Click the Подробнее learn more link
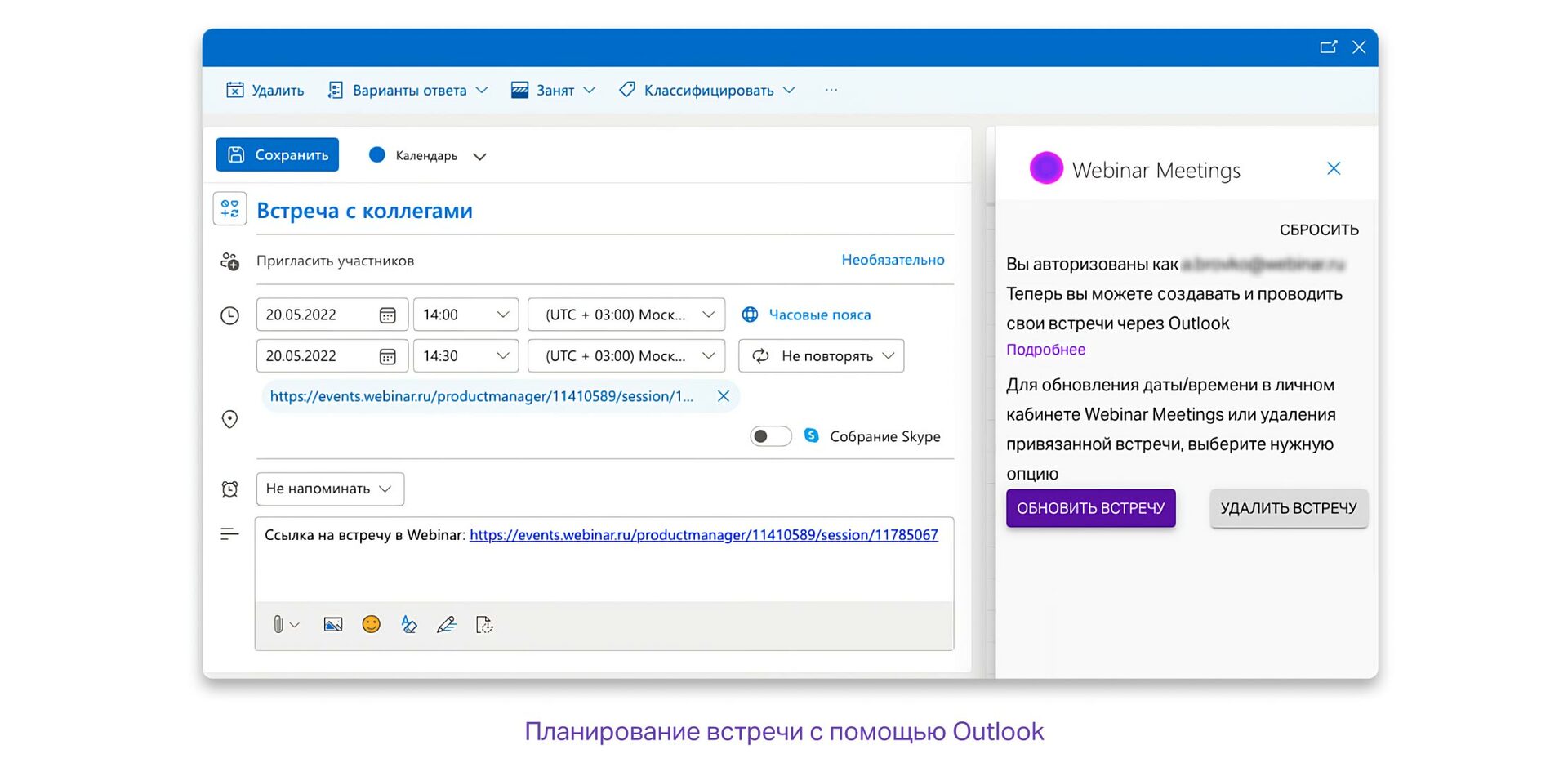This screenshot has height=763, width=1568. click(1045, 350)
